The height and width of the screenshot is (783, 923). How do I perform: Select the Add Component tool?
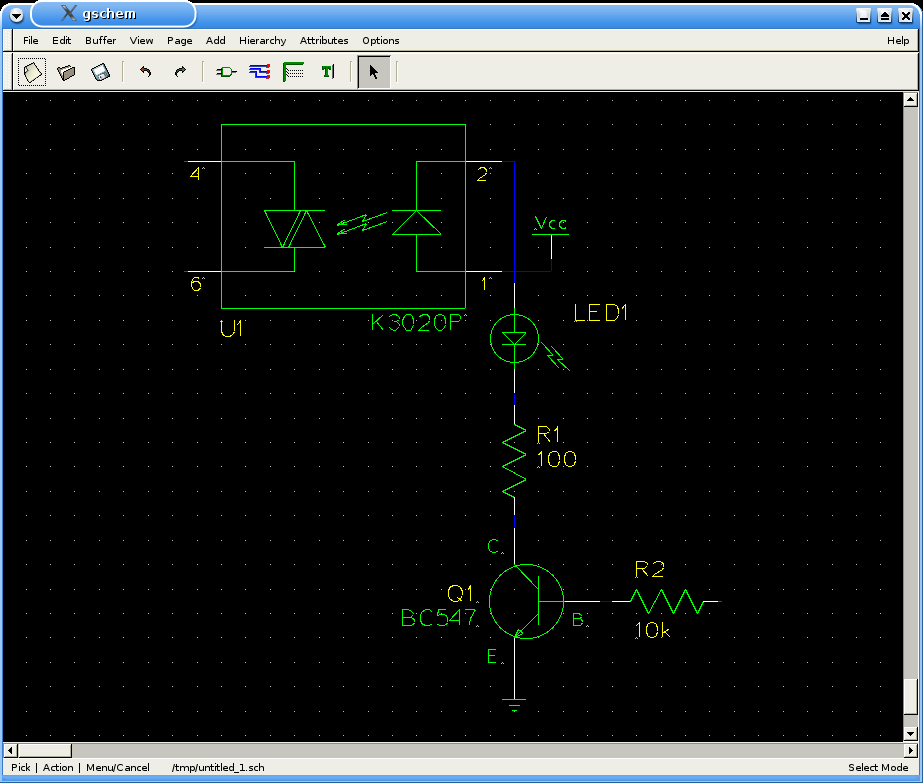226,72
